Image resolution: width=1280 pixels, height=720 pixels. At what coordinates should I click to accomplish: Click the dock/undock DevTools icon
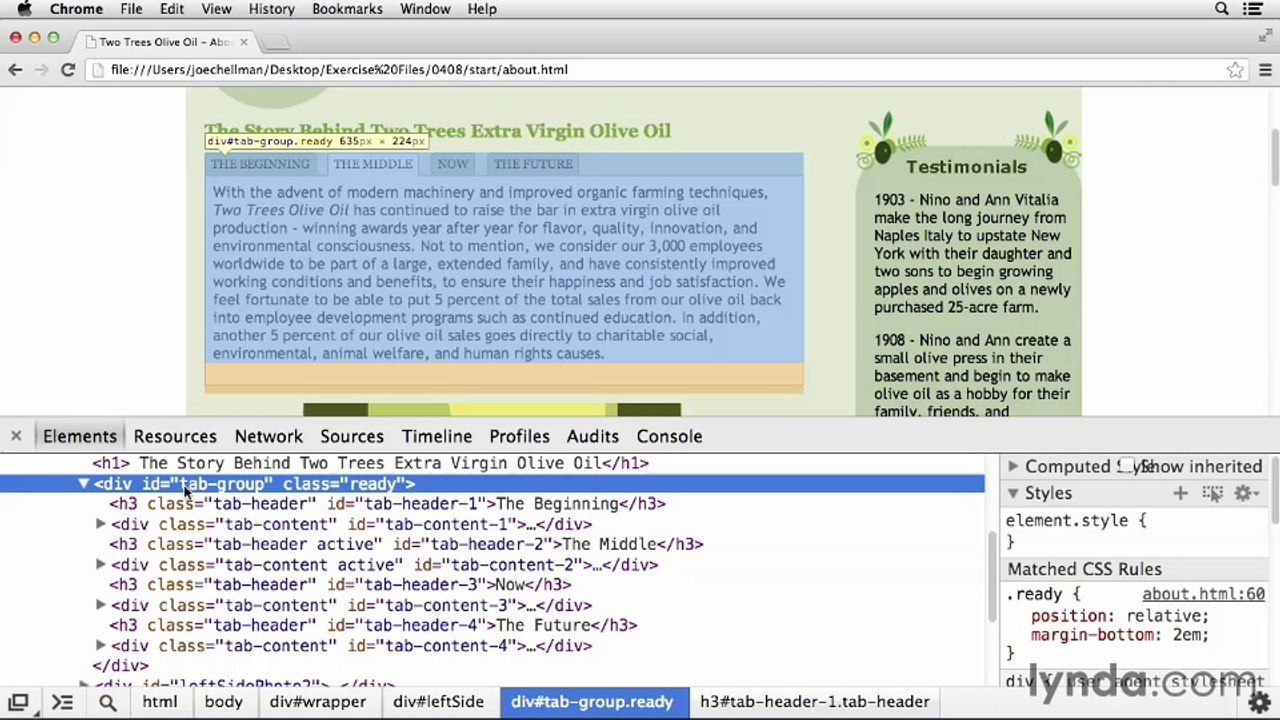18,702
